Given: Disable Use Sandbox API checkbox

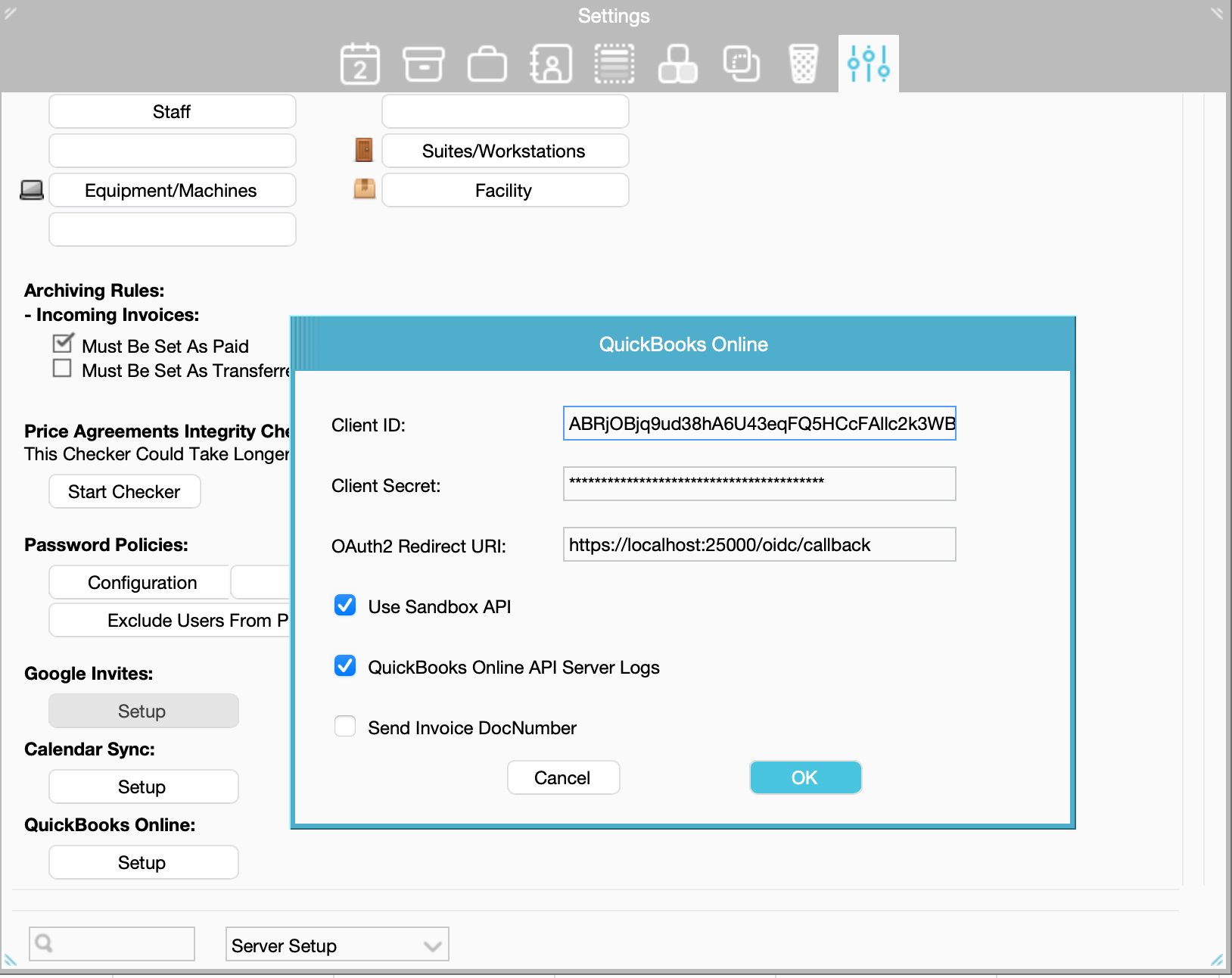Looking at the screenshot, I should (x=345, y=606).
